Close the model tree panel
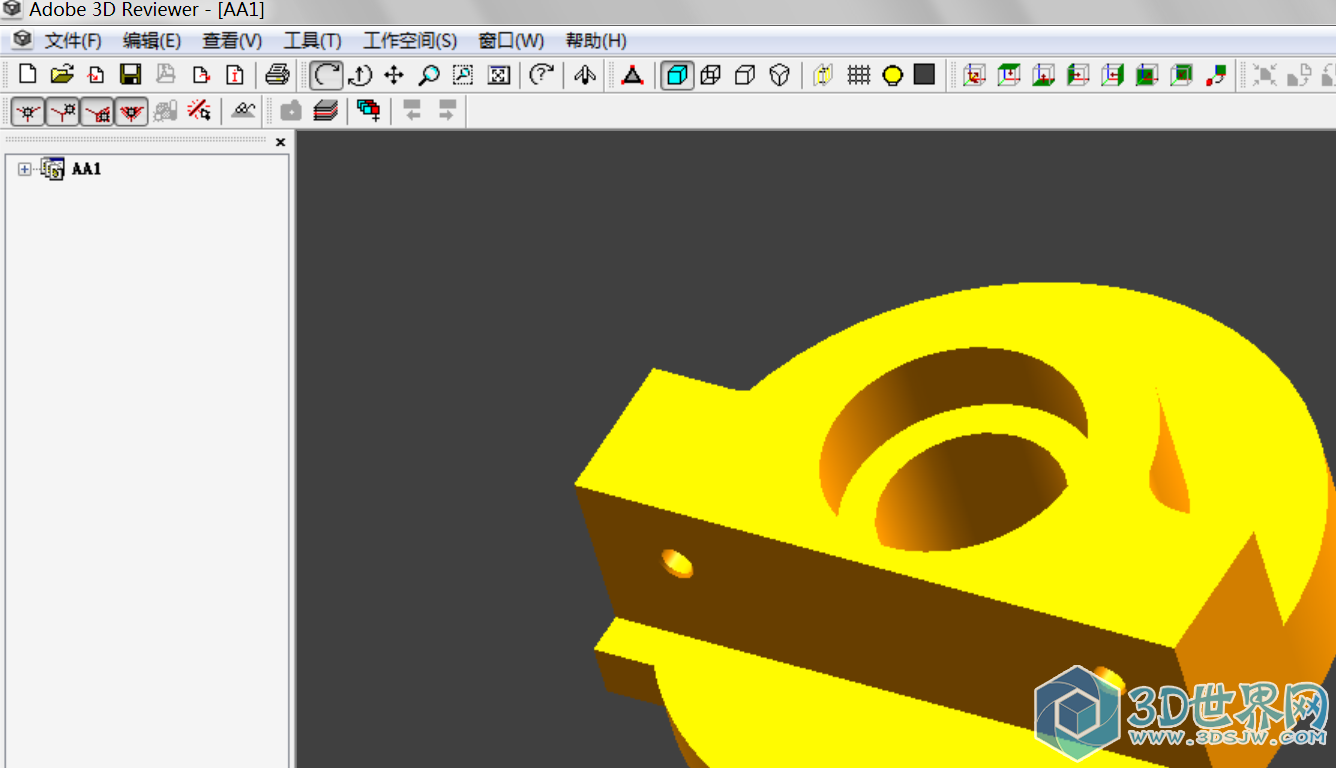 [x=280, y=142]
